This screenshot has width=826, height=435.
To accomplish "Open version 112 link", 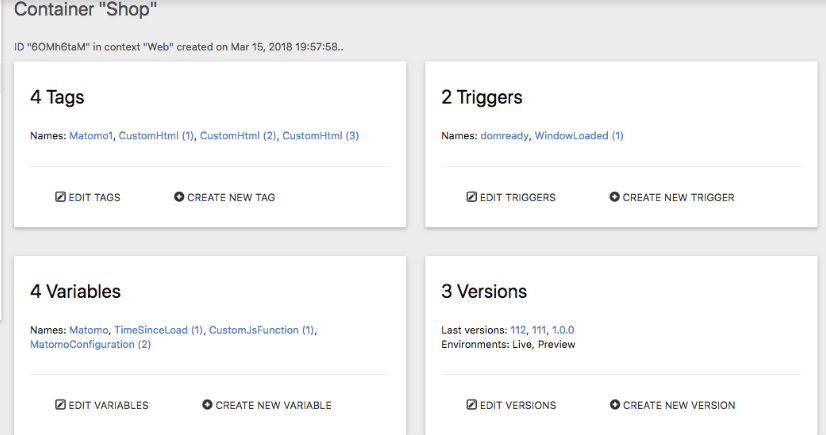I will click(x=518, y=330).
